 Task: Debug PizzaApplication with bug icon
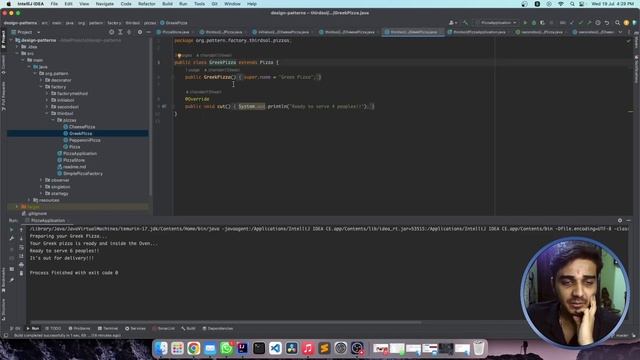coord(533,23)
